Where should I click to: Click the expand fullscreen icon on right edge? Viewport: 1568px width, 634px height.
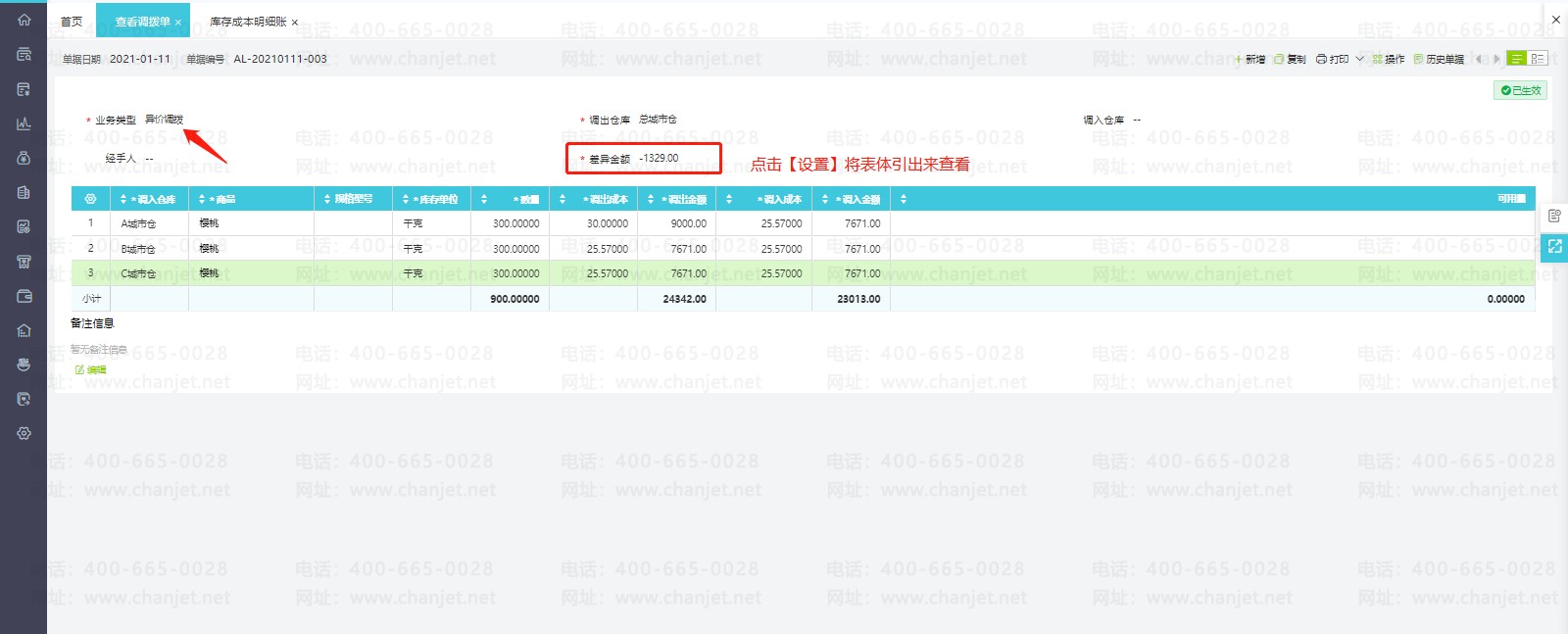tap(1554, 247)
